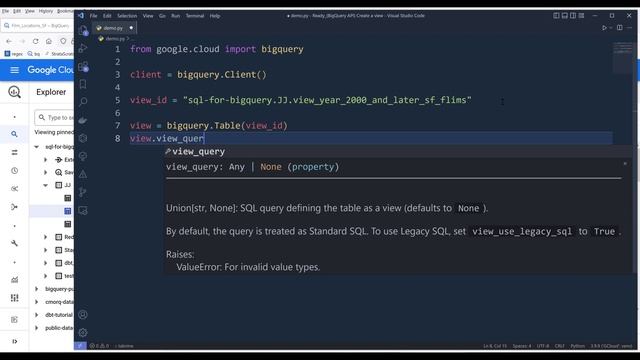The image size is (640, 360).
Task: Click the Explorer search input field
Action: click(x=55, y=118)
